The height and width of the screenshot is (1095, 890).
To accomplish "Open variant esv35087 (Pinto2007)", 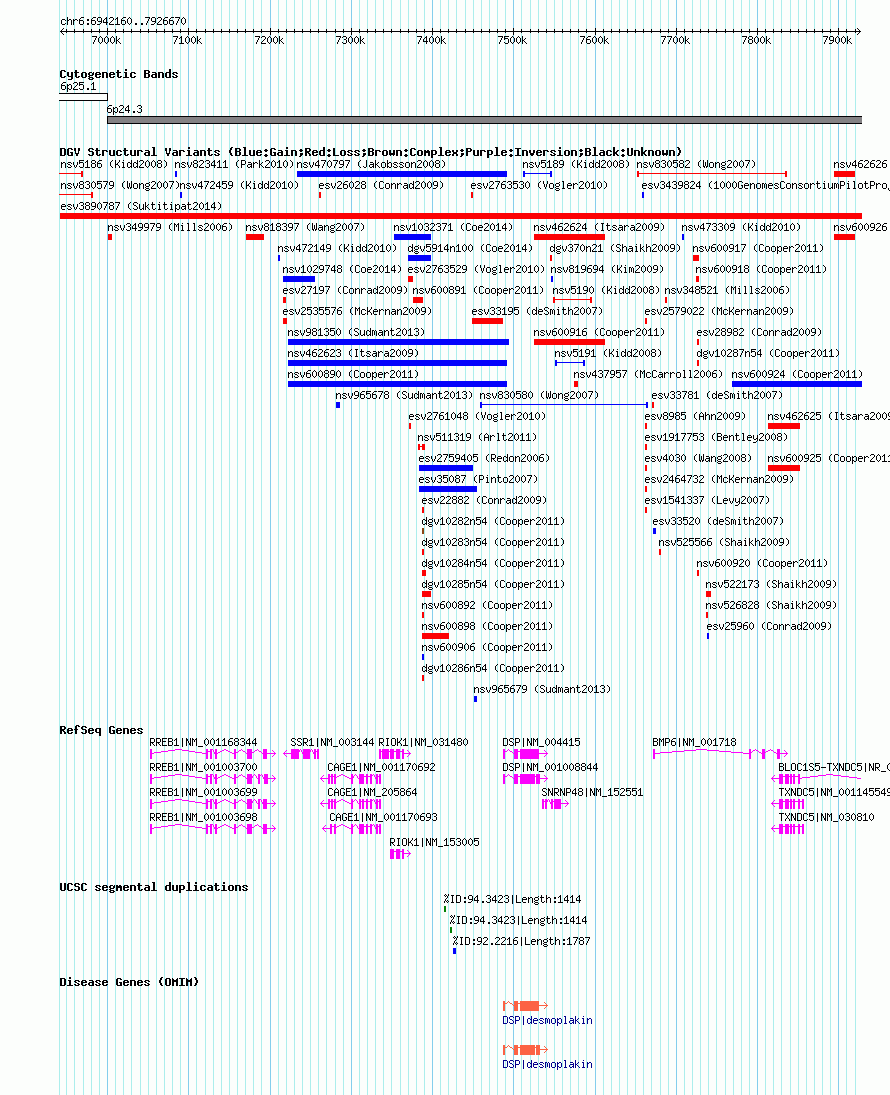I will 478,479.
